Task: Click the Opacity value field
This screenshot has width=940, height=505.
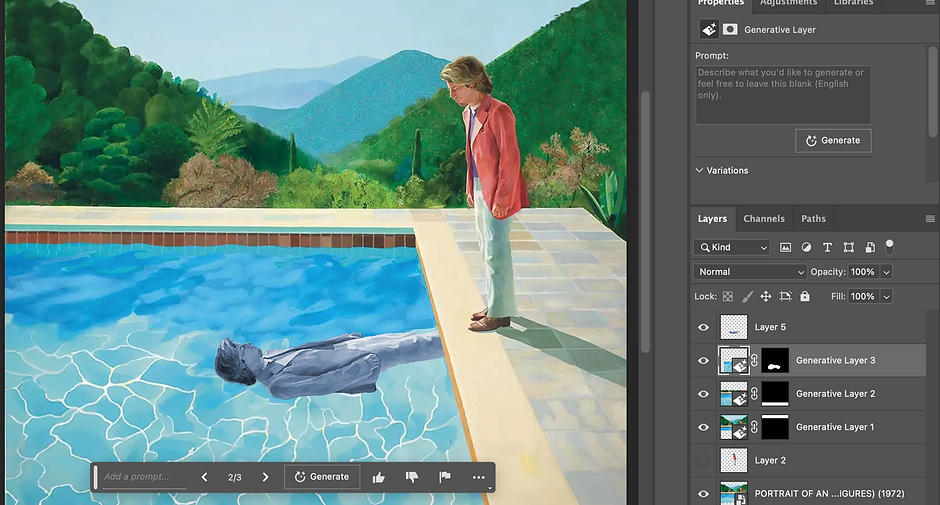Action: pyautogui.click(x=863, y=272)
